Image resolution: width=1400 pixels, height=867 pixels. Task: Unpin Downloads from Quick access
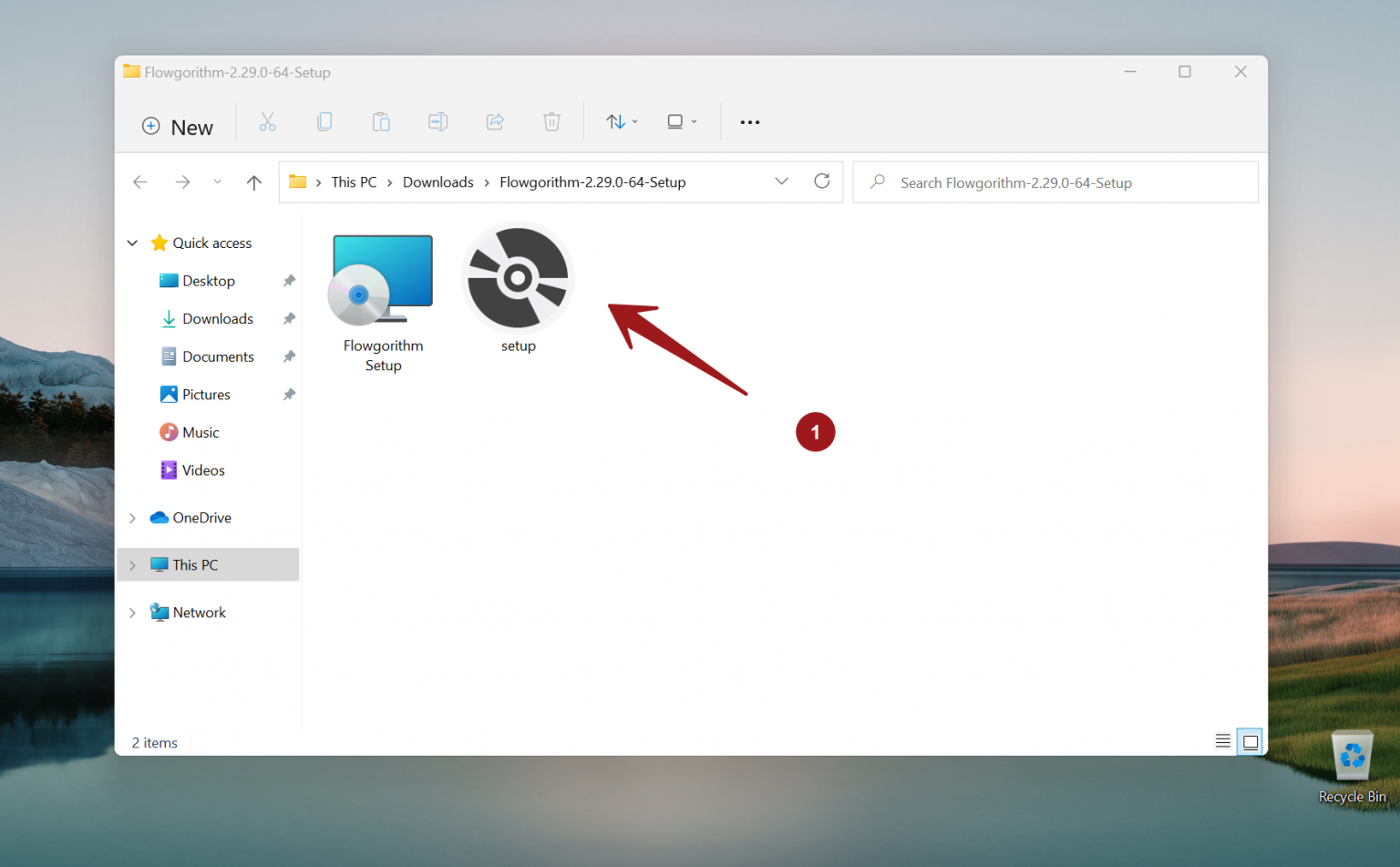coord(289,318)
